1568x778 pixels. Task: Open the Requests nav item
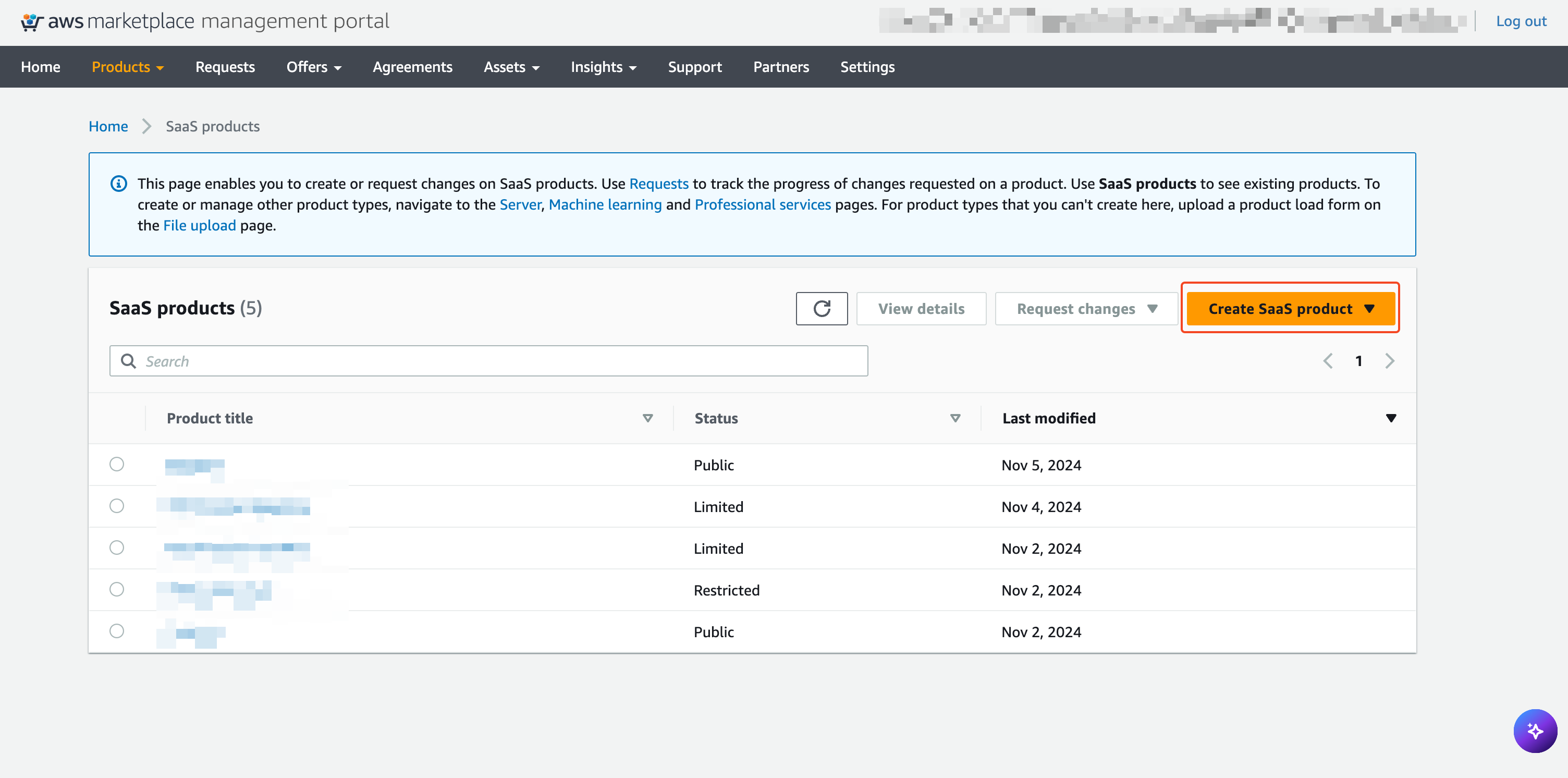click(x=225, y=67)
